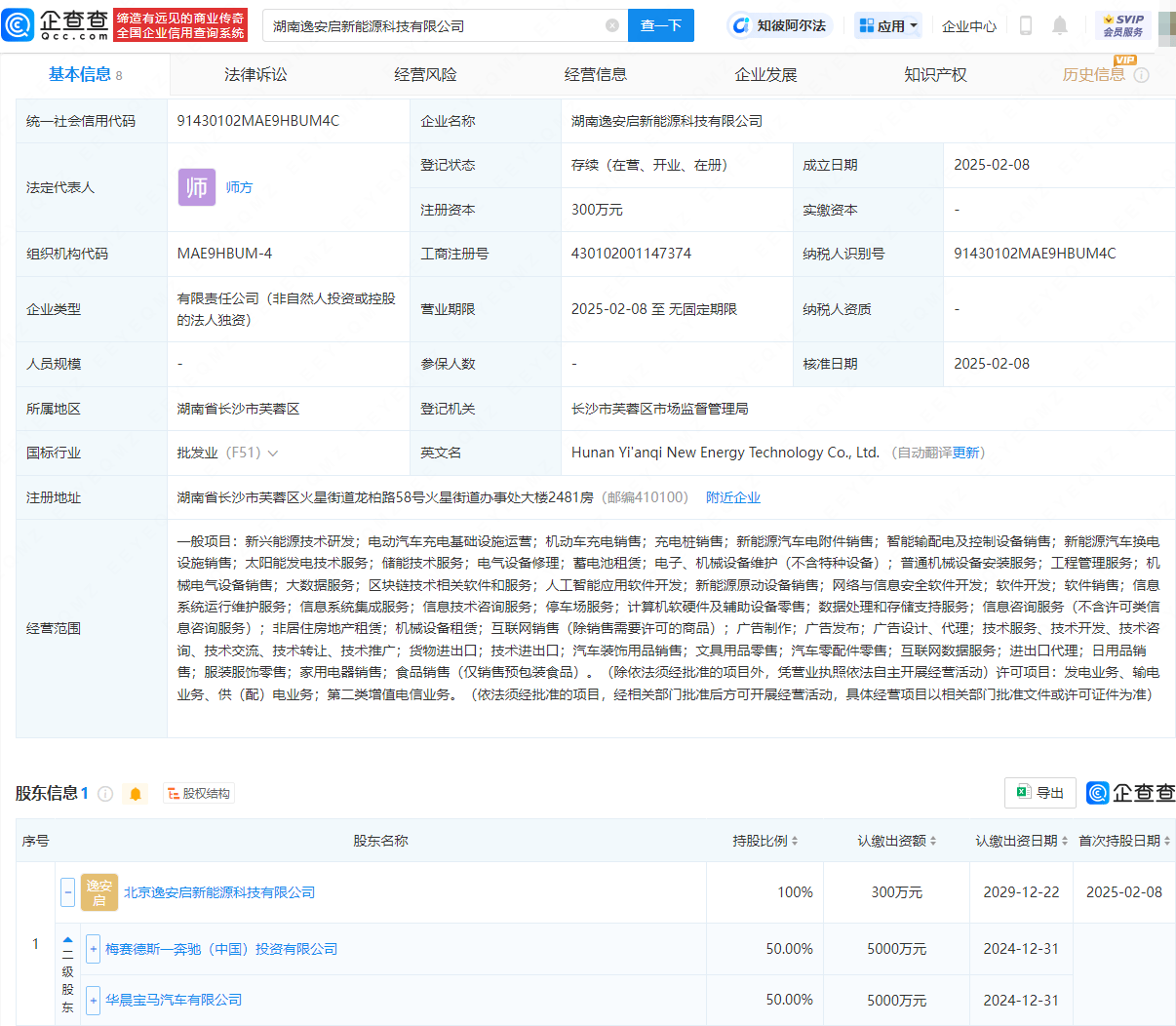The height and width of the screenshot is (1026, 1176).
Task: Click 存续（在营、开业、在册） status value
Action: point(649,165)
